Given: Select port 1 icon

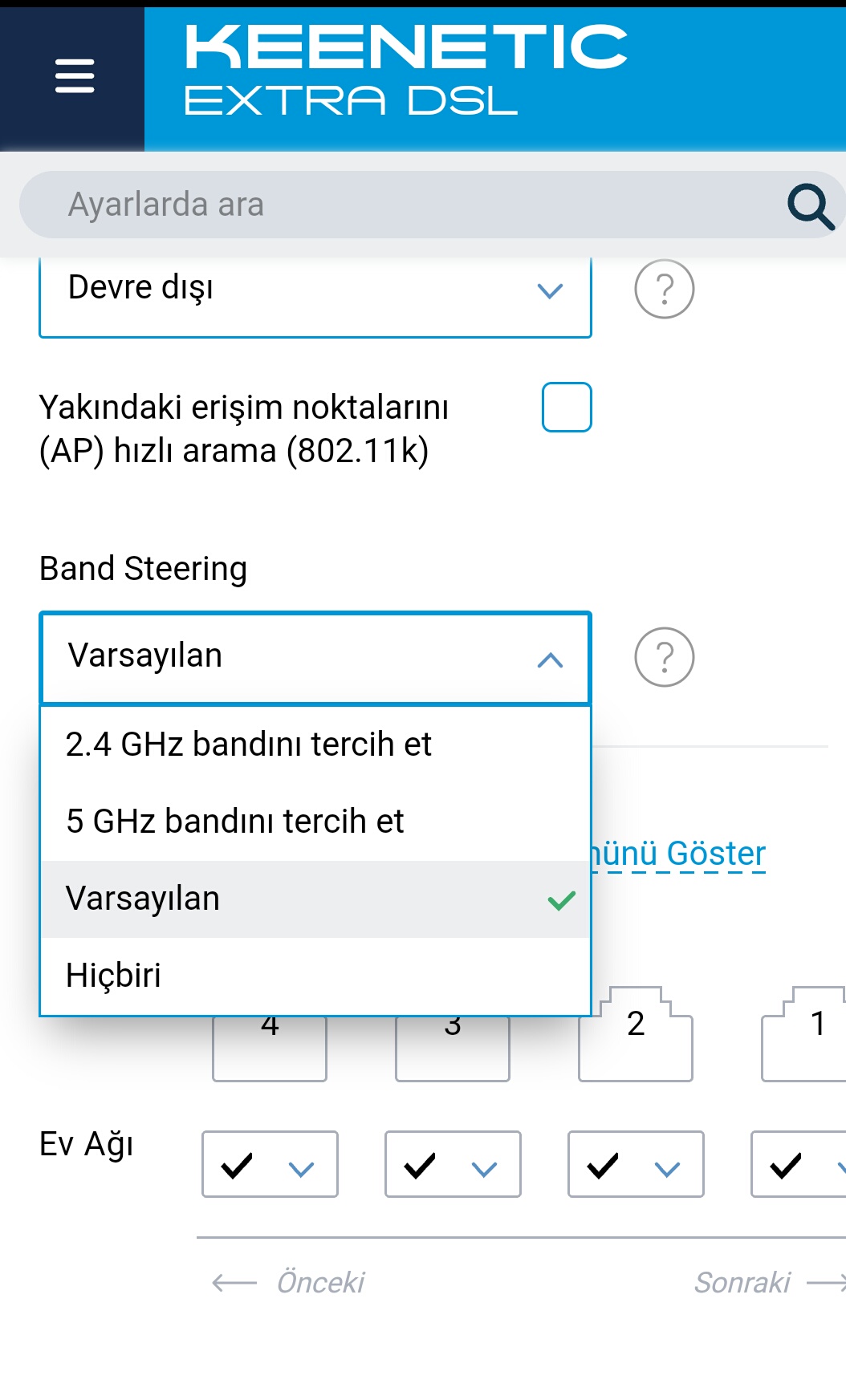Looking at the screenshot, I should click(x=804, y=1034).
